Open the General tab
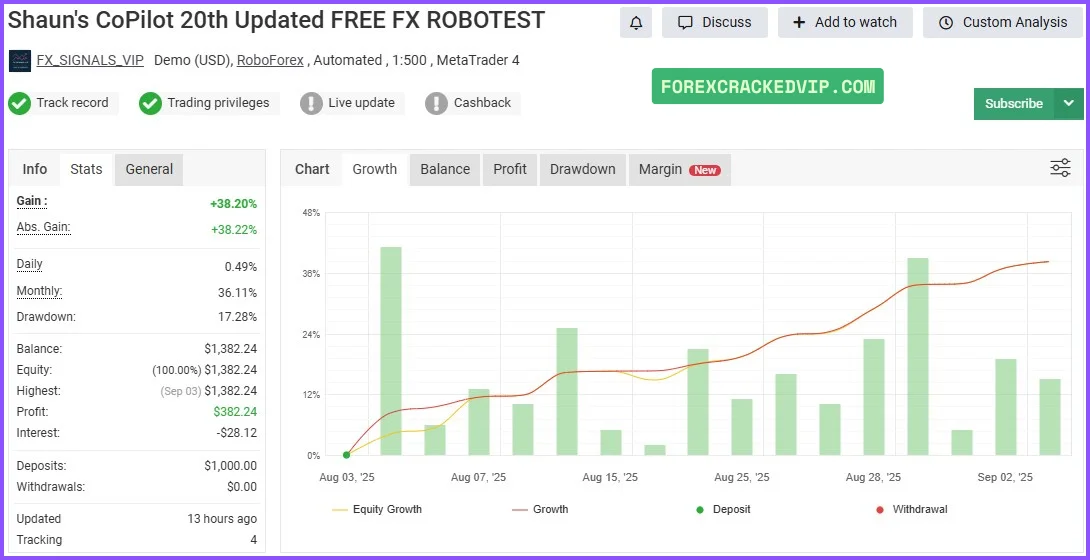 point(149,170)
